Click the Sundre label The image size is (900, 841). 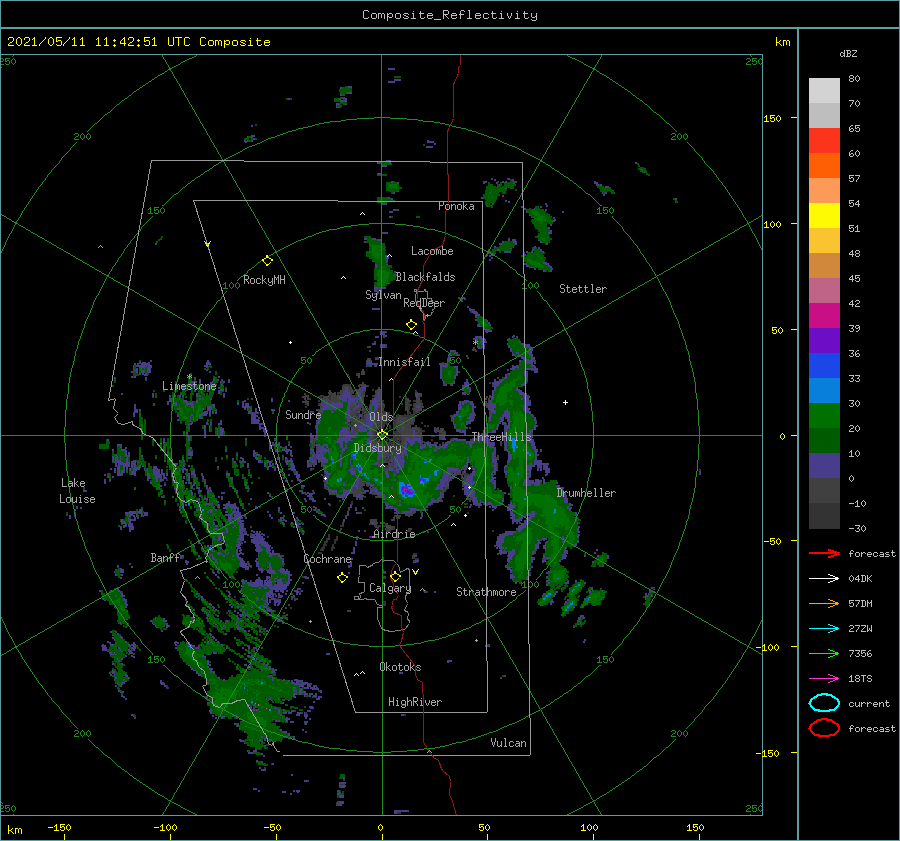click(x=303, y=415)
